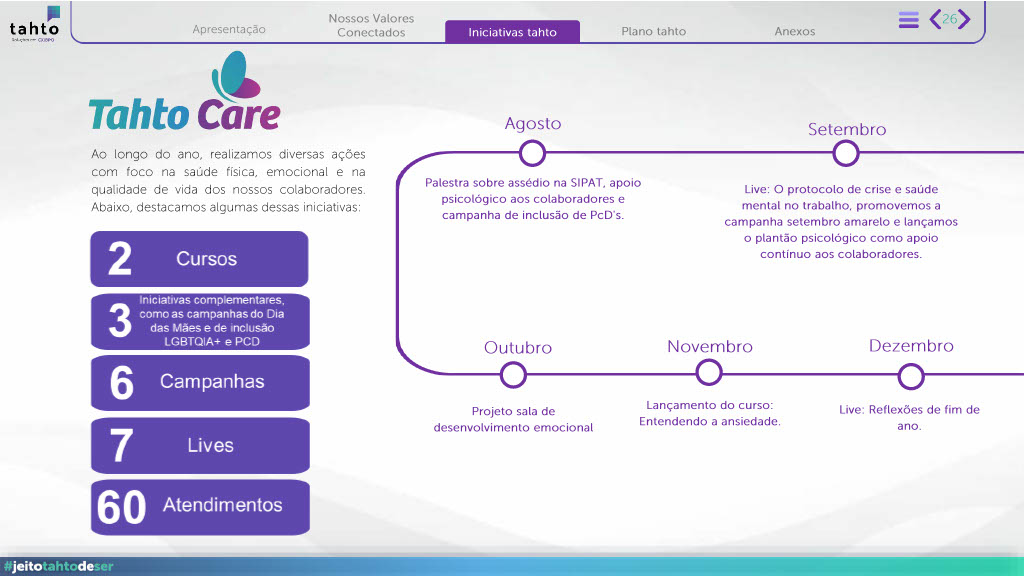Open the hamburger menu icon
Image resolution: width=1024 pixels, height=576 pixels.
click(908, 20)
